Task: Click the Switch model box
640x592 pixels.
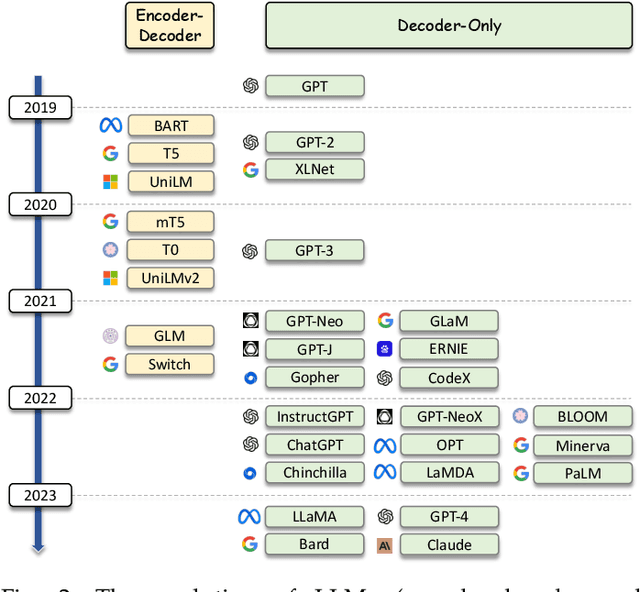Action: (x=170, y=364)
